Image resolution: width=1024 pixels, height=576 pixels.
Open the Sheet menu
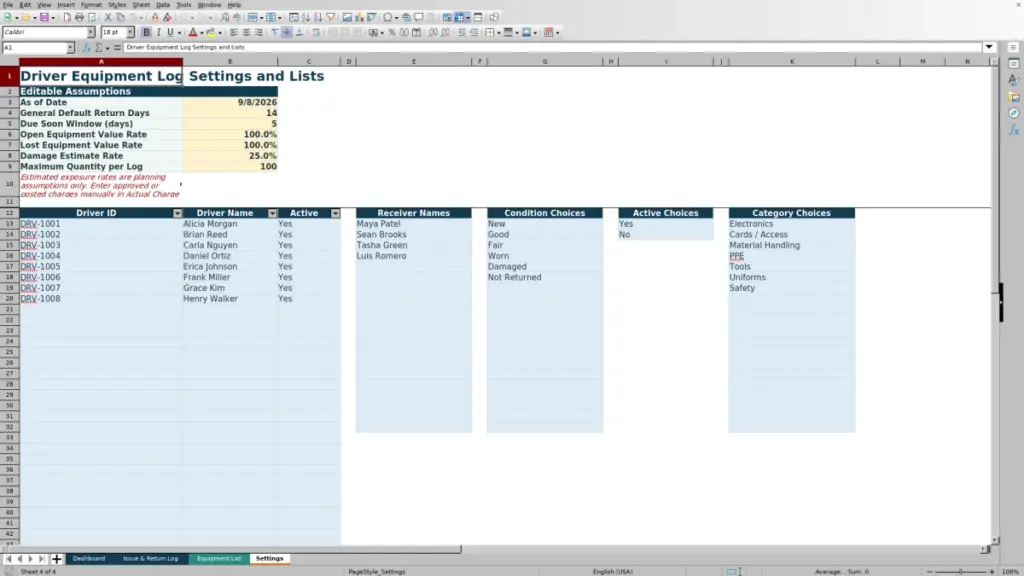pyautogui.click(x=141, y=5)
